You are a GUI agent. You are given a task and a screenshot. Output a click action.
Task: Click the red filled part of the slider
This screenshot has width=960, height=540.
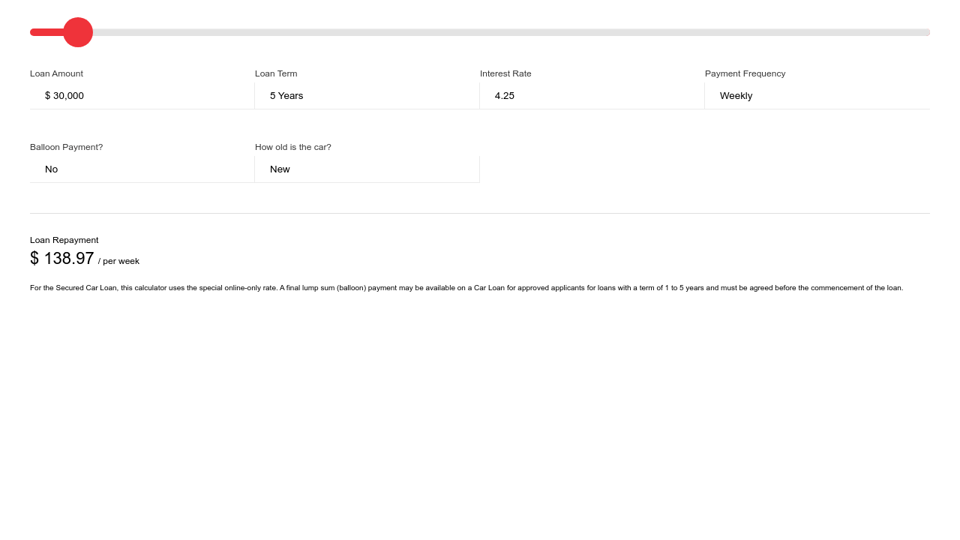tap(46, 32)
